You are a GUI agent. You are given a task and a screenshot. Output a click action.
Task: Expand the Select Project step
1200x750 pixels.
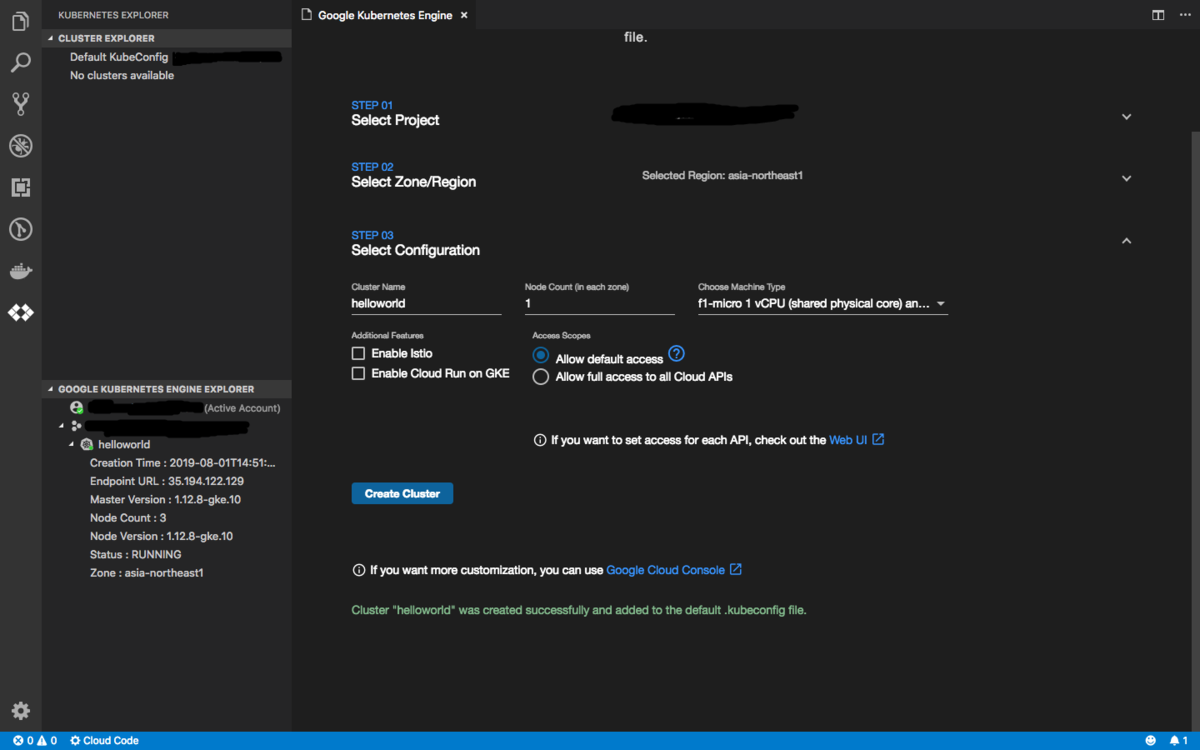point(1126,115)
